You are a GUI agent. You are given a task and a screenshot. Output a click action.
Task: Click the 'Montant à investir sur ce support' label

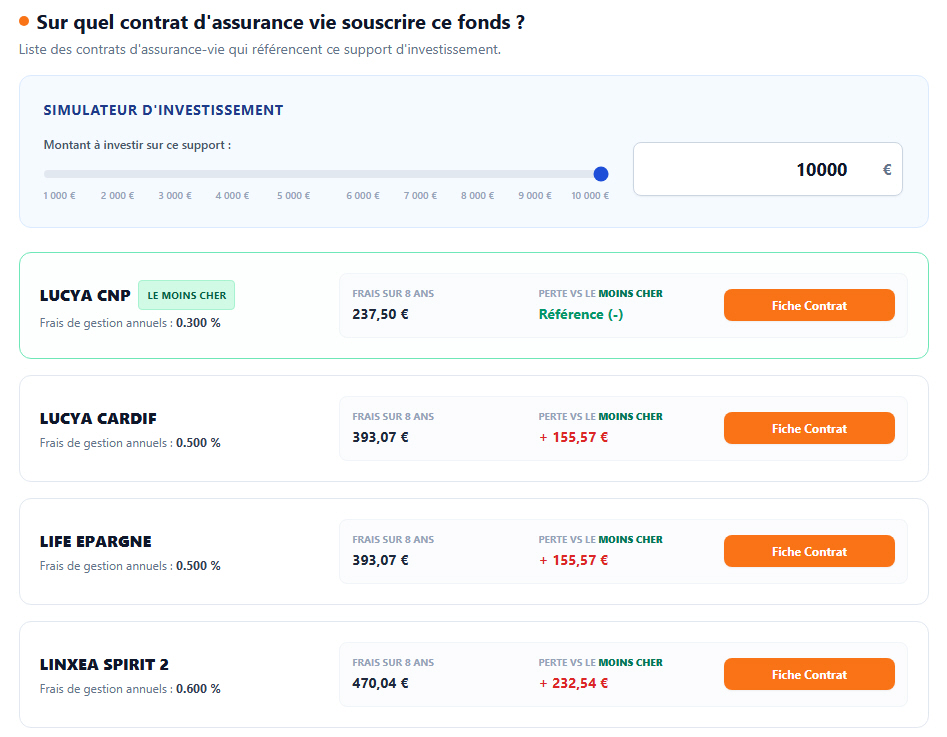[137, 145]
